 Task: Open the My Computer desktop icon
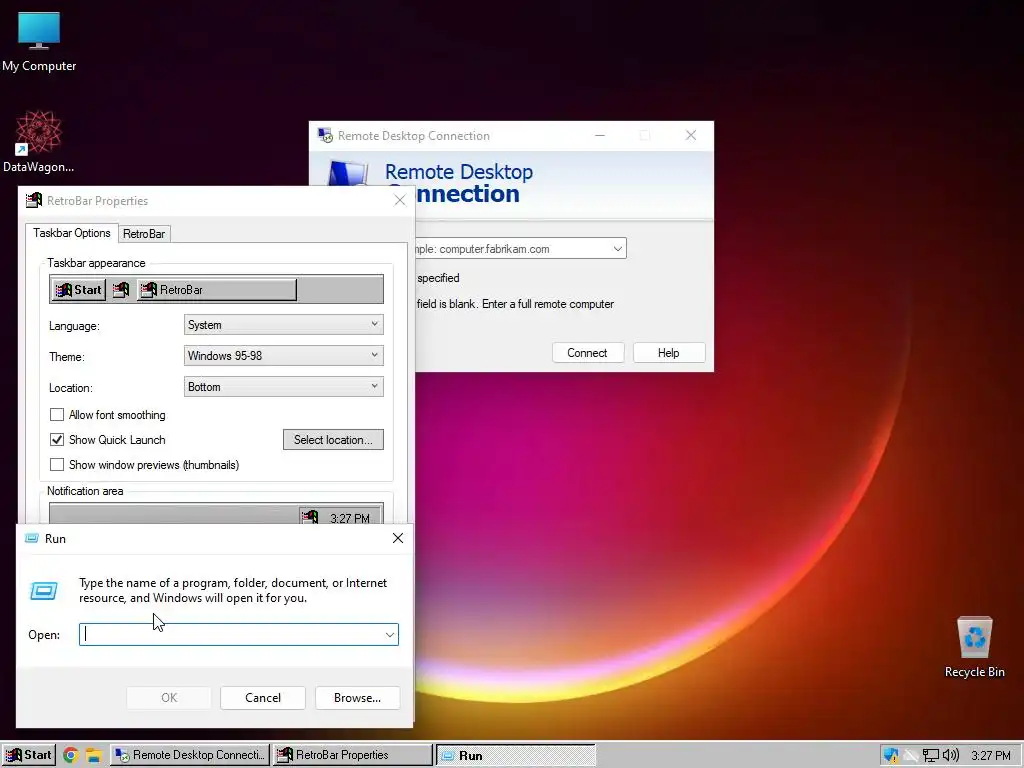tap(39, 41)
